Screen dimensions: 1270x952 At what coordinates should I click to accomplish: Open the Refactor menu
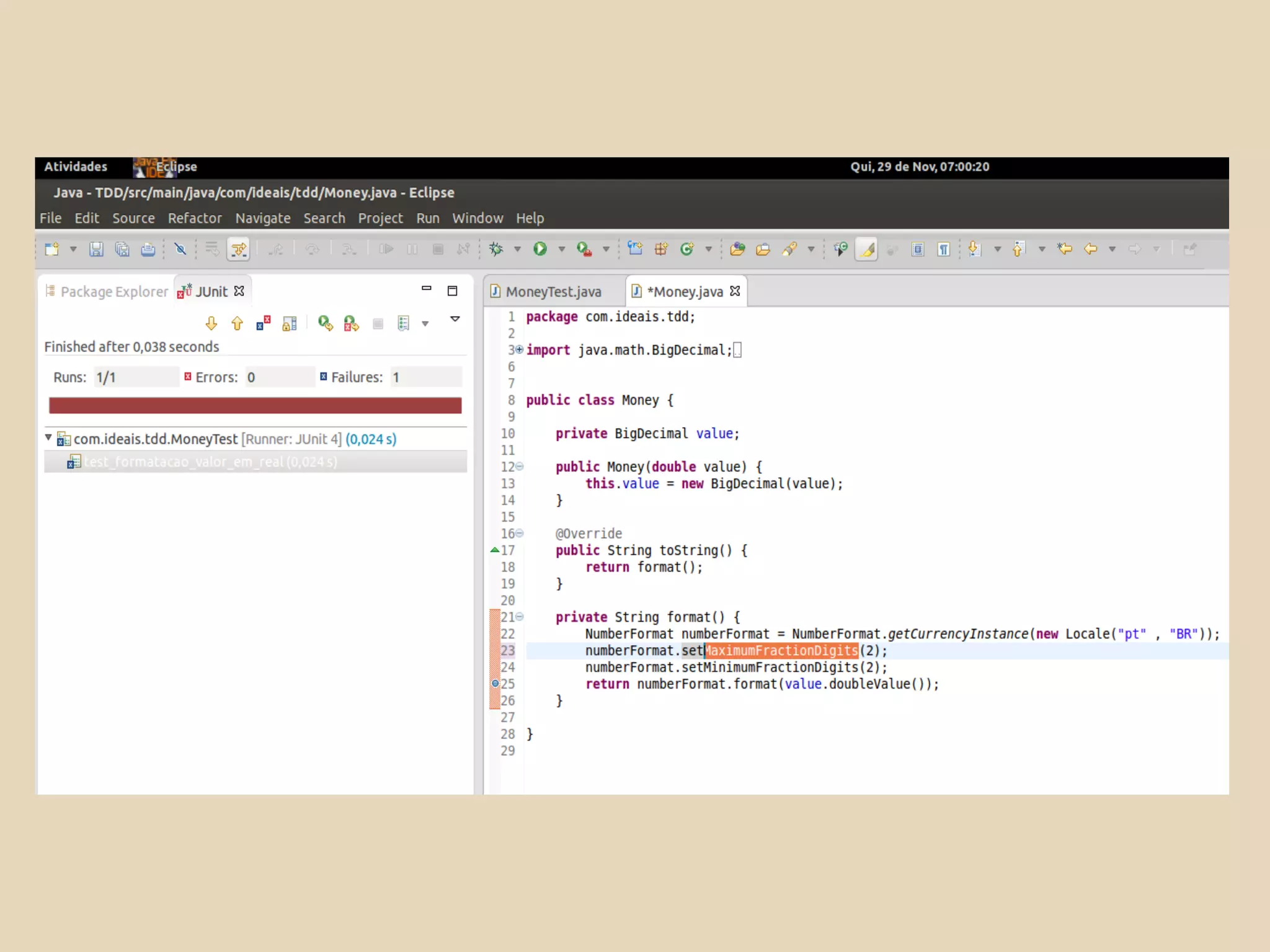194,218
